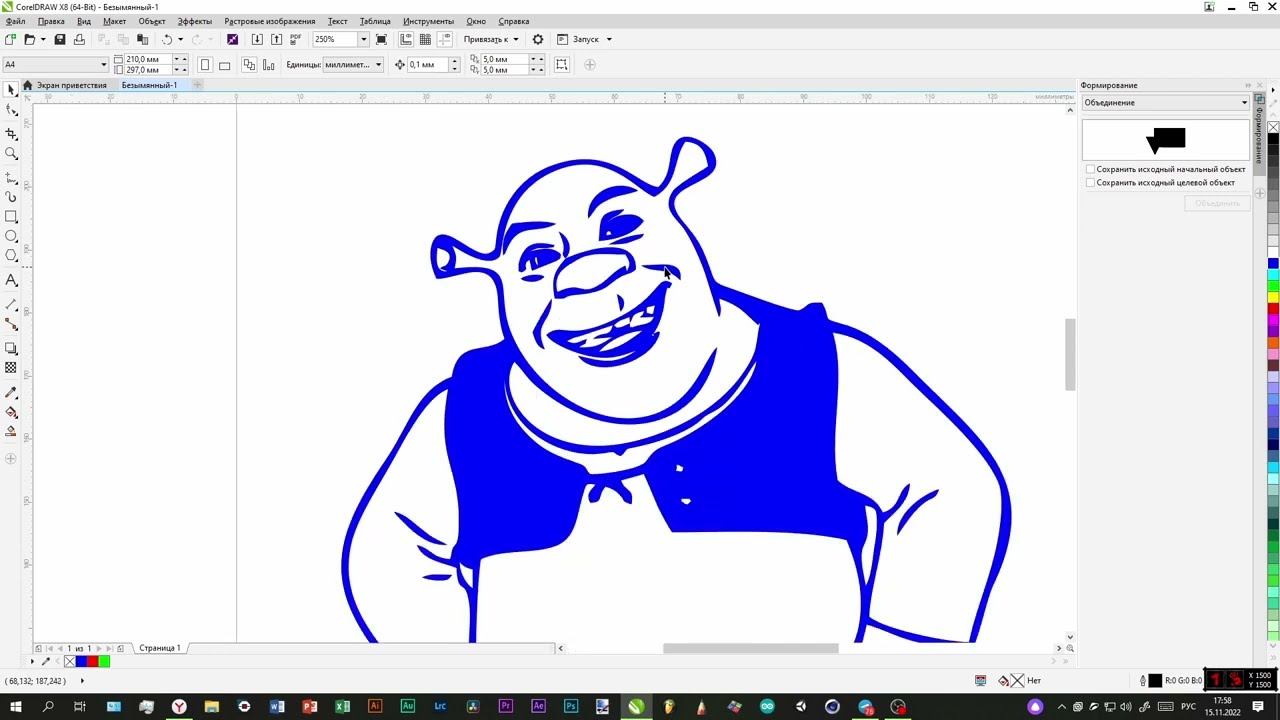The image size is (1280, 720).
Task: Select the Text tool
Action: [11, 280]
